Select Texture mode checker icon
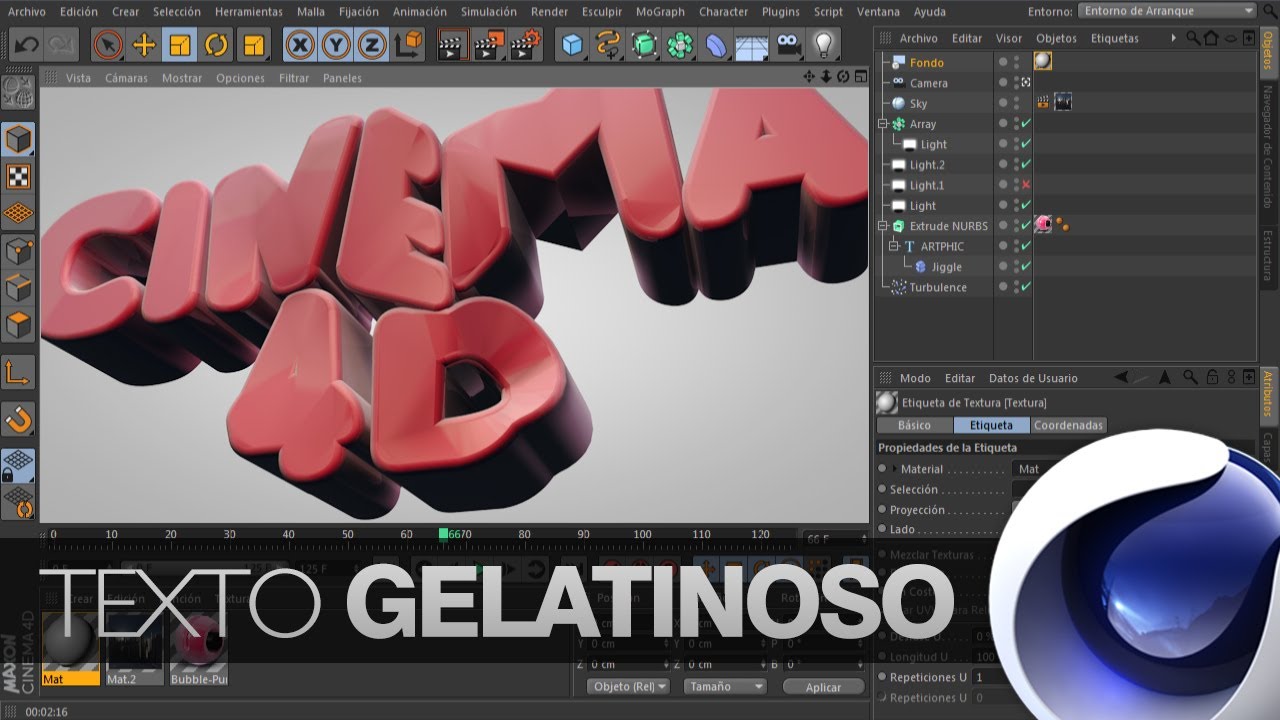The width and height of the screenshot is (1280, 720). tap(19, 176)
